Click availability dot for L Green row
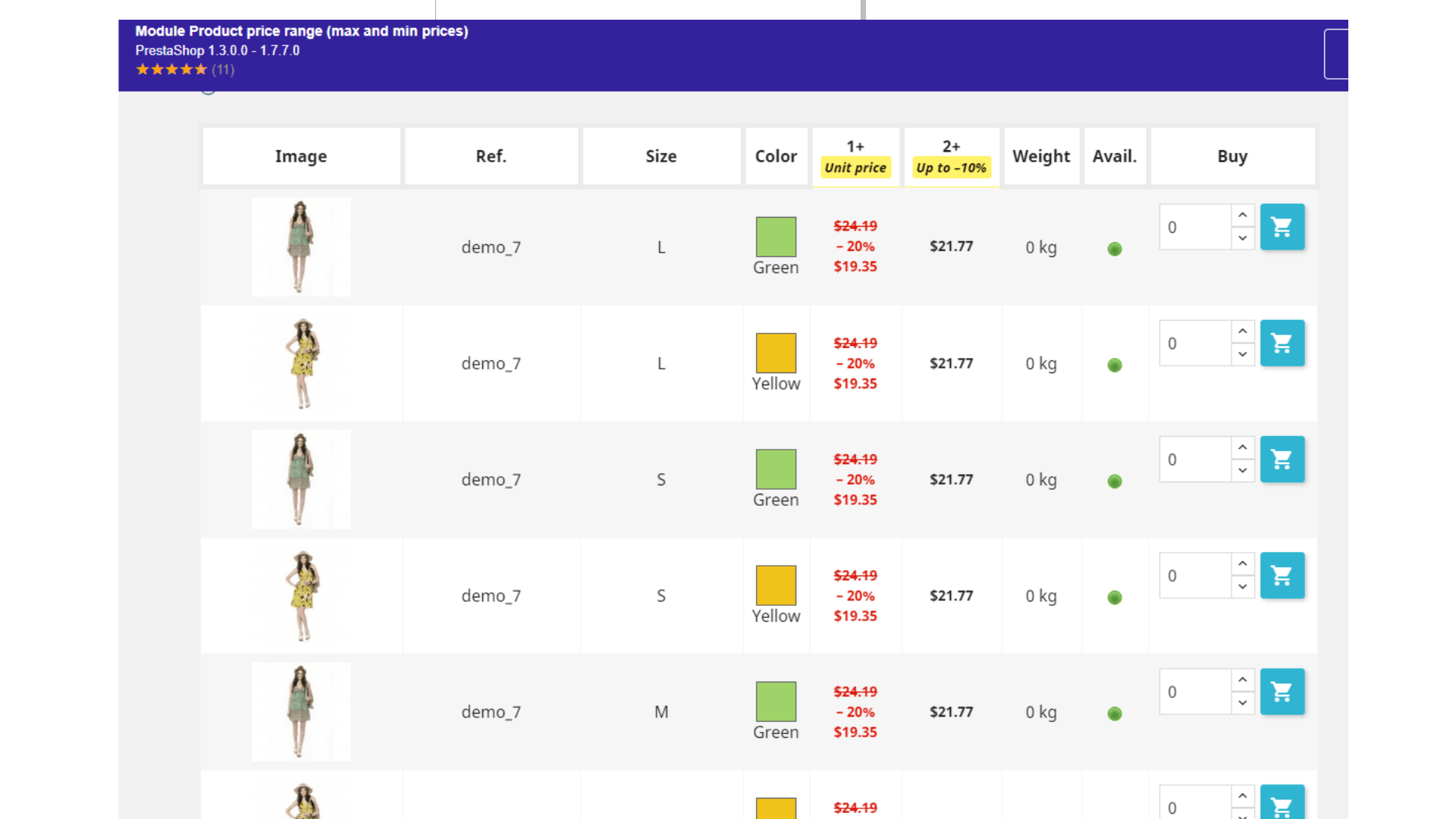Screen dimensions: 1456x819 pyautogui.click(x=1115, y=249)
